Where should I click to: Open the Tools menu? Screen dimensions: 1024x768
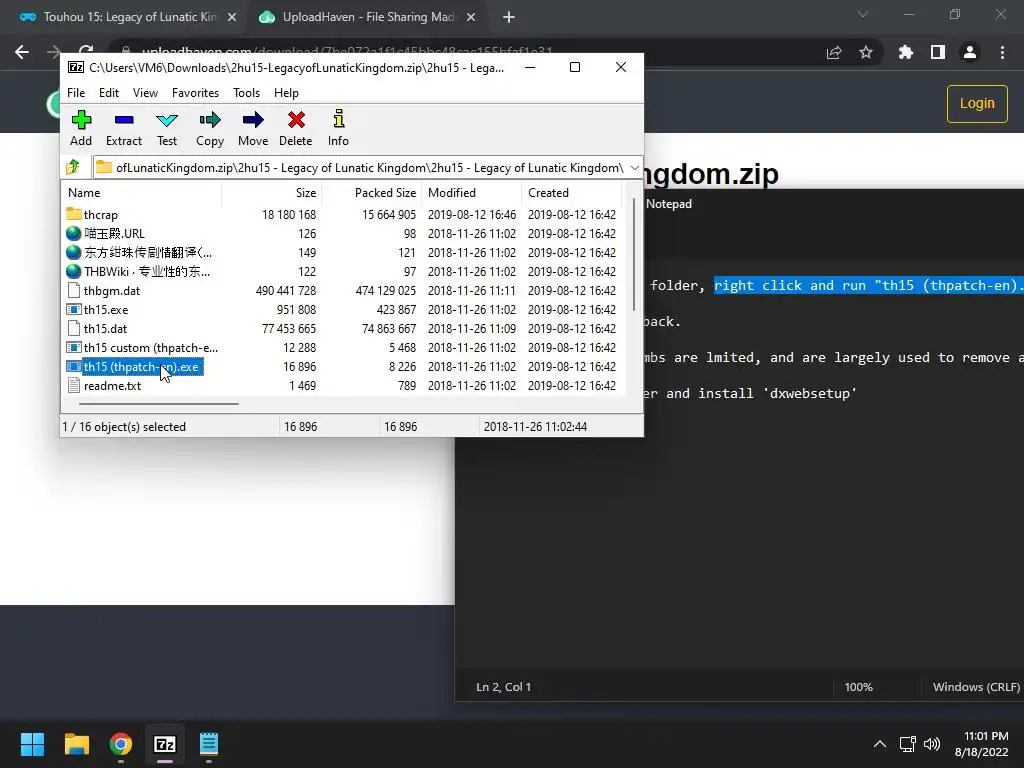(246, 93)
